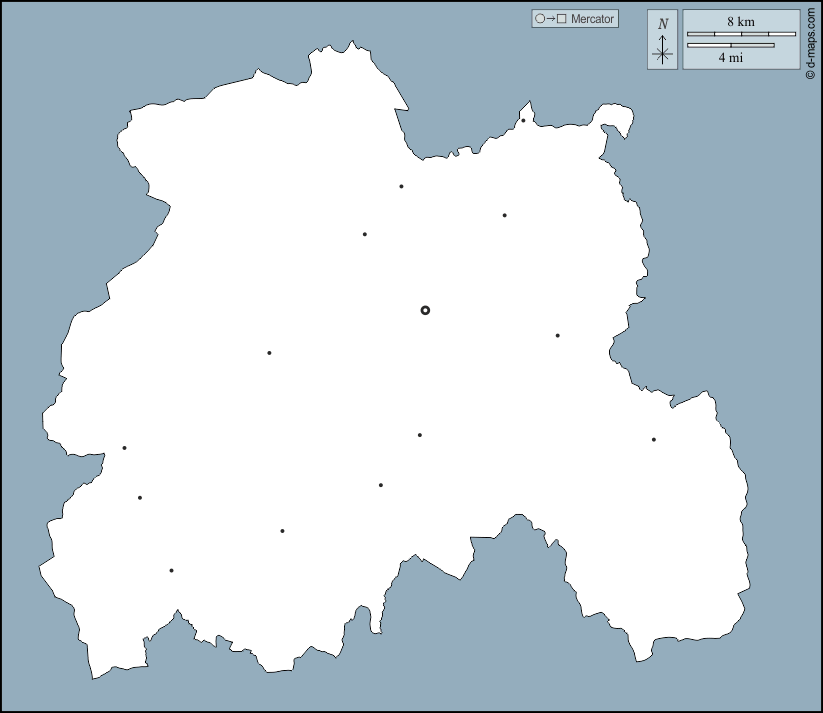Click the city dot just south of the northernmost dot
The height and width of the screenshot is (713, 823).
click(505, 215)
